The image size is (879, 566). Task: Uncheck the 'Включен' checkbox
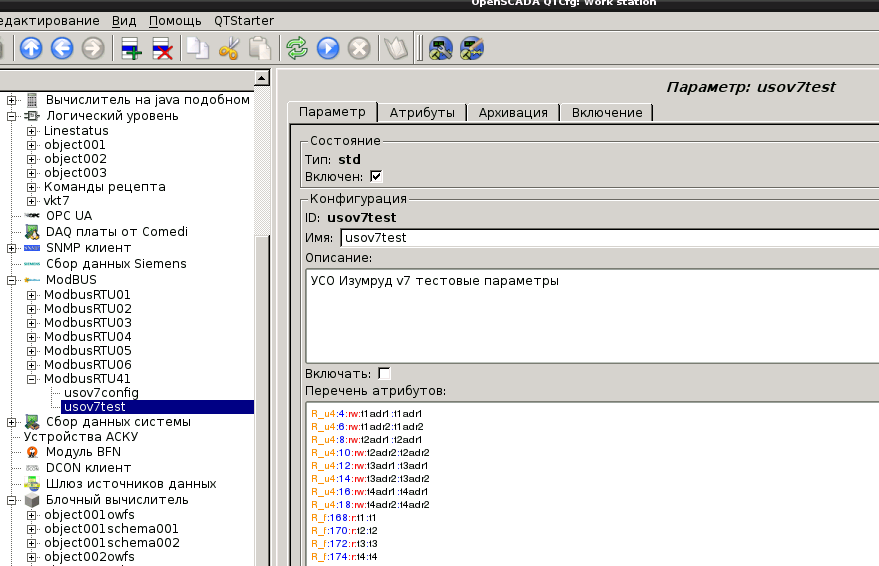point(376,177)
